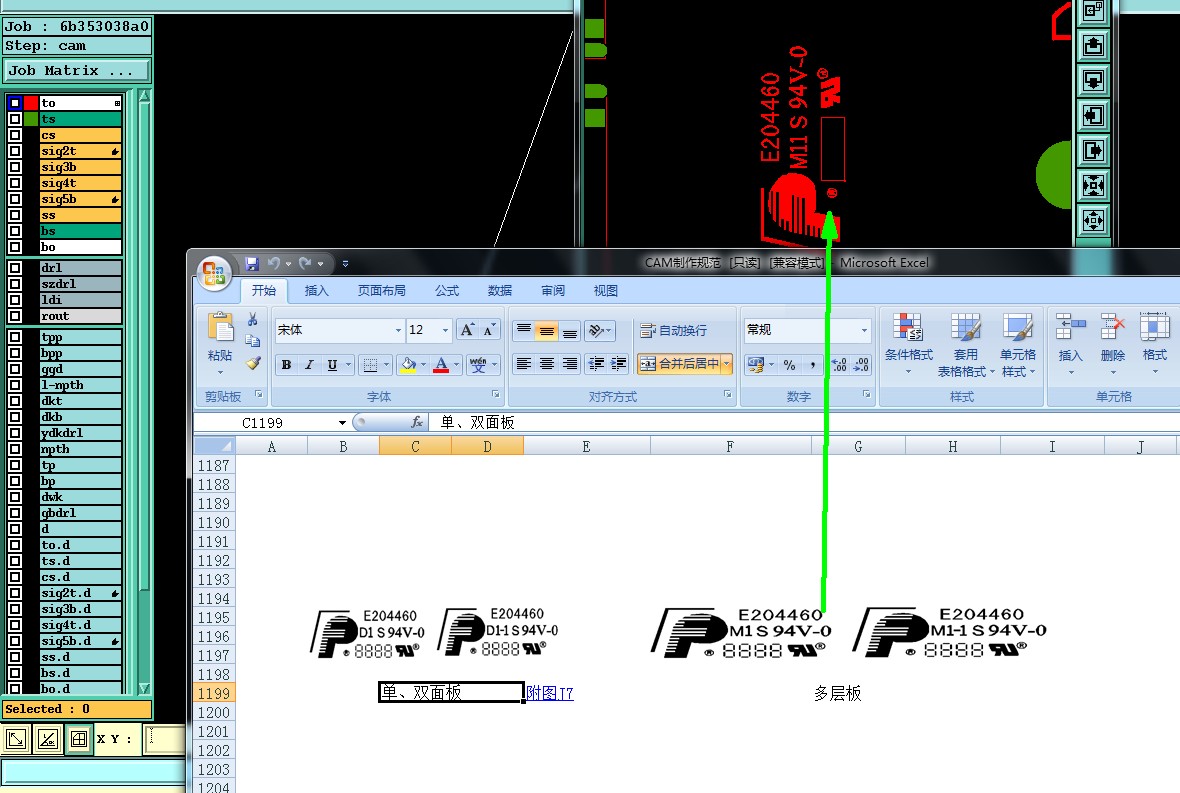Viewport: 1180px width, 793px height.
Task: Switch to 数据 ribbon tab
Action: [500, 290]
